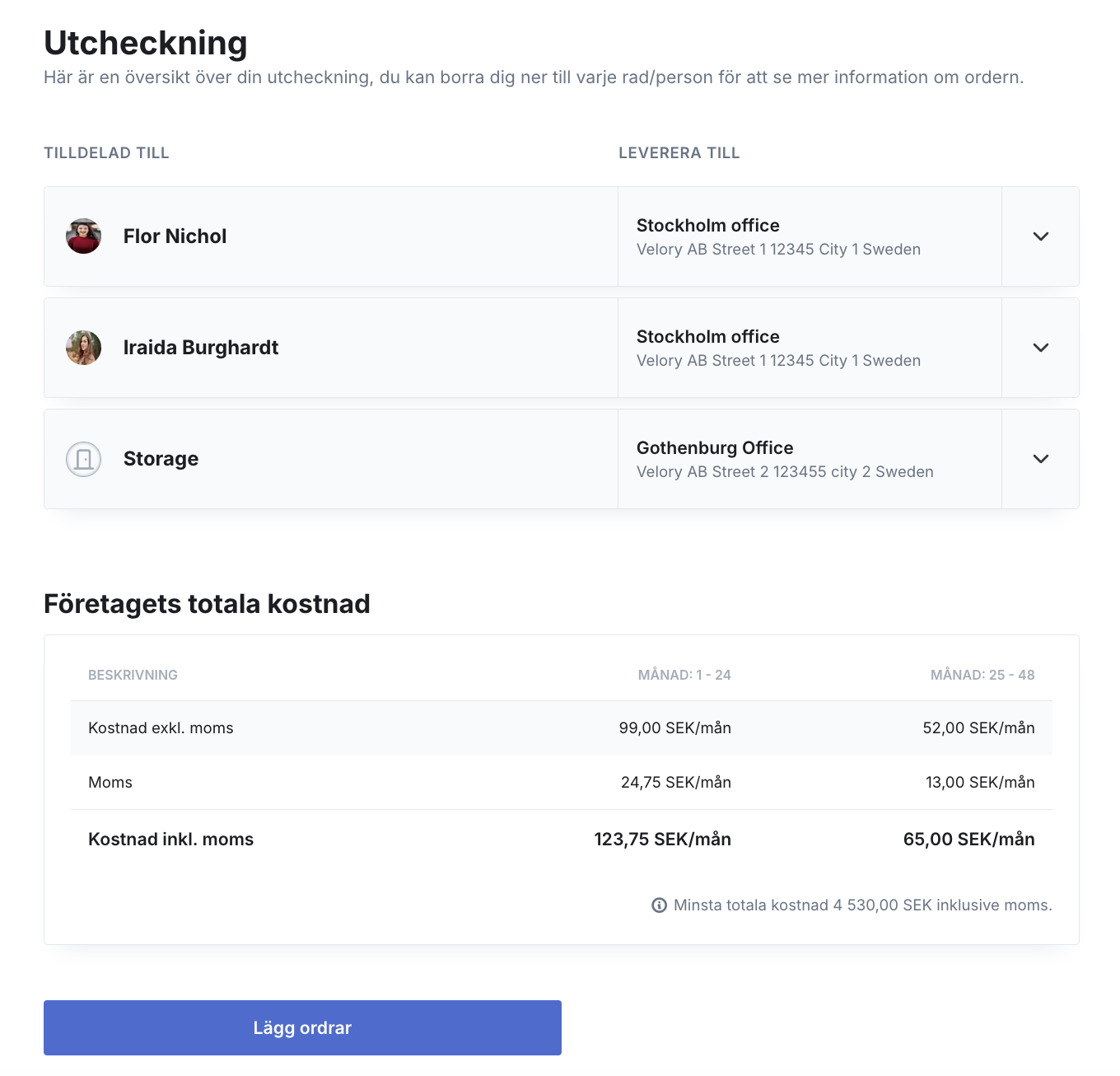Screen dimensions: 1120x1076
Task: Click Stockholm office address for Flor Nichol
Action: (x=778, y=237)
